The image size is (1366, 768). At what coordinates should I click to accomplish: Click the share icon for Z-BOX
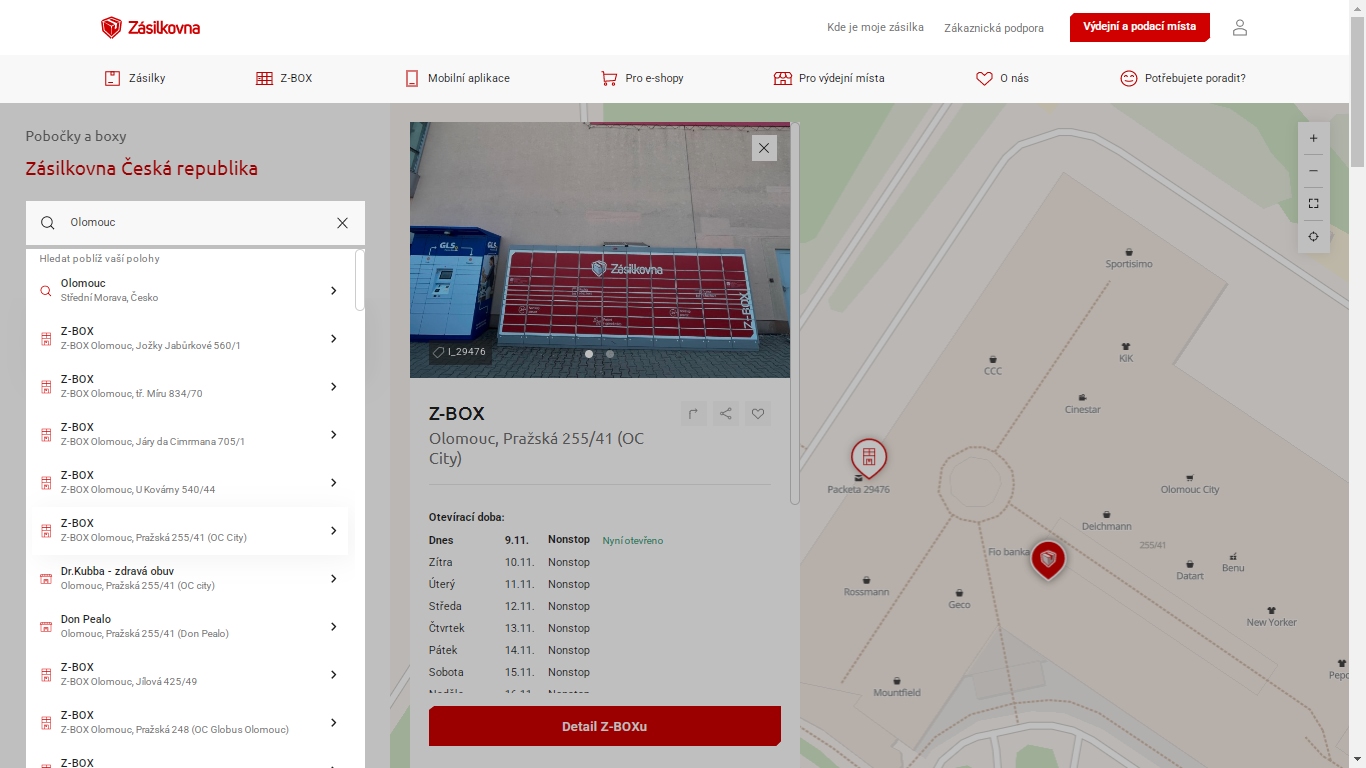tap(726, 414)
